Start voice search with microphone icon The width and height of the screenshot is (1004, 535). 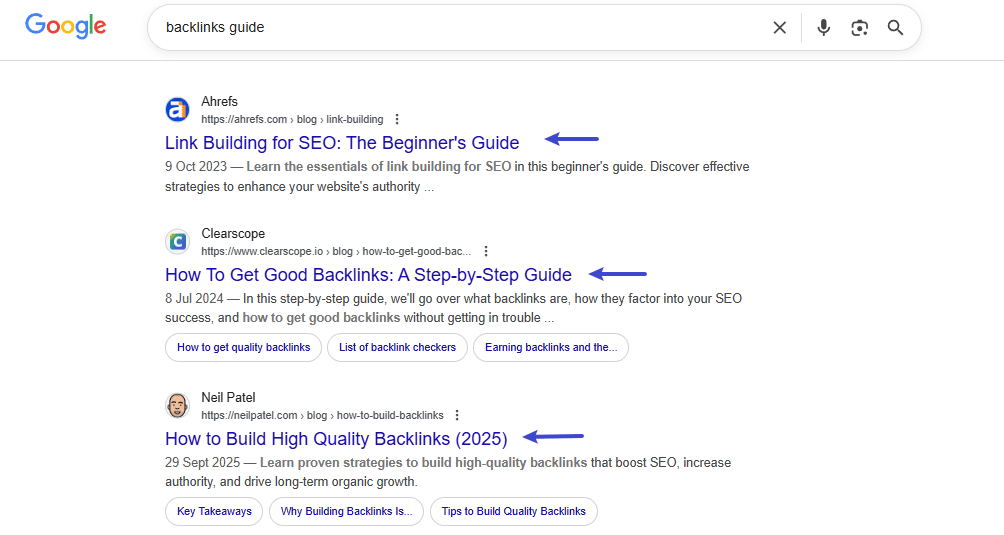click(823, 28)
